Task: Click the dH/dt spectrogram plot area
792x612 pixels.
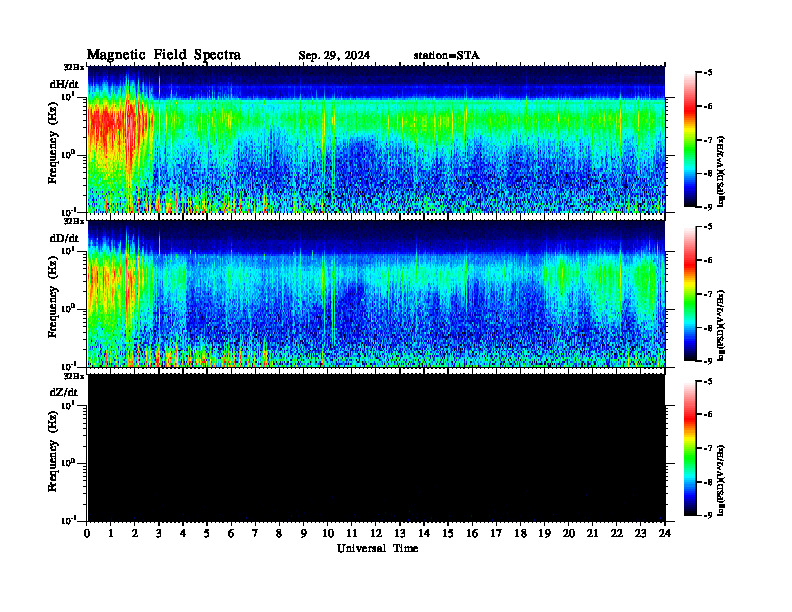Action: (x=376, y=139)
